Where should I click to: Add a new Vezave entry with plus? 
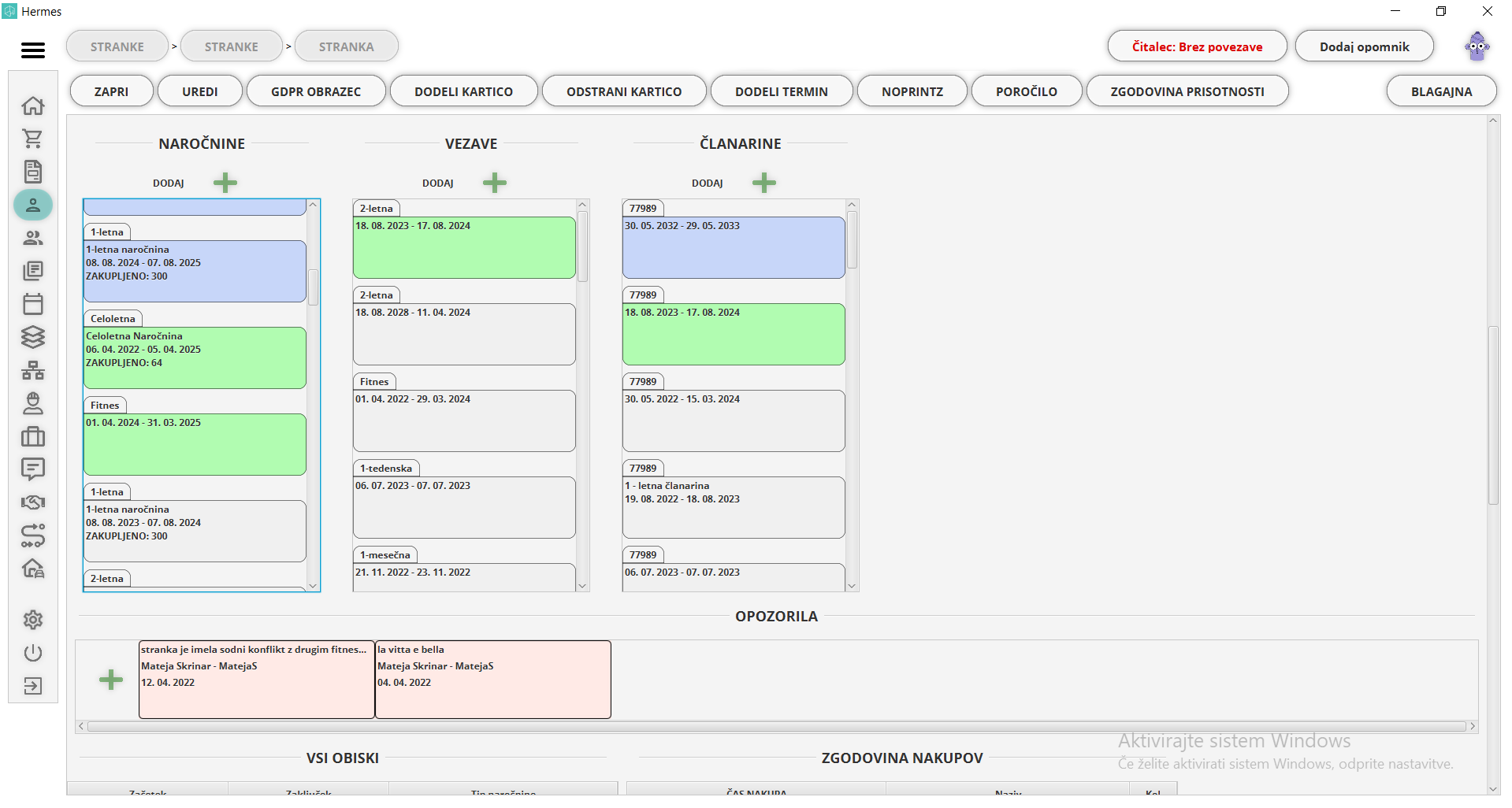tap(495, 183)
